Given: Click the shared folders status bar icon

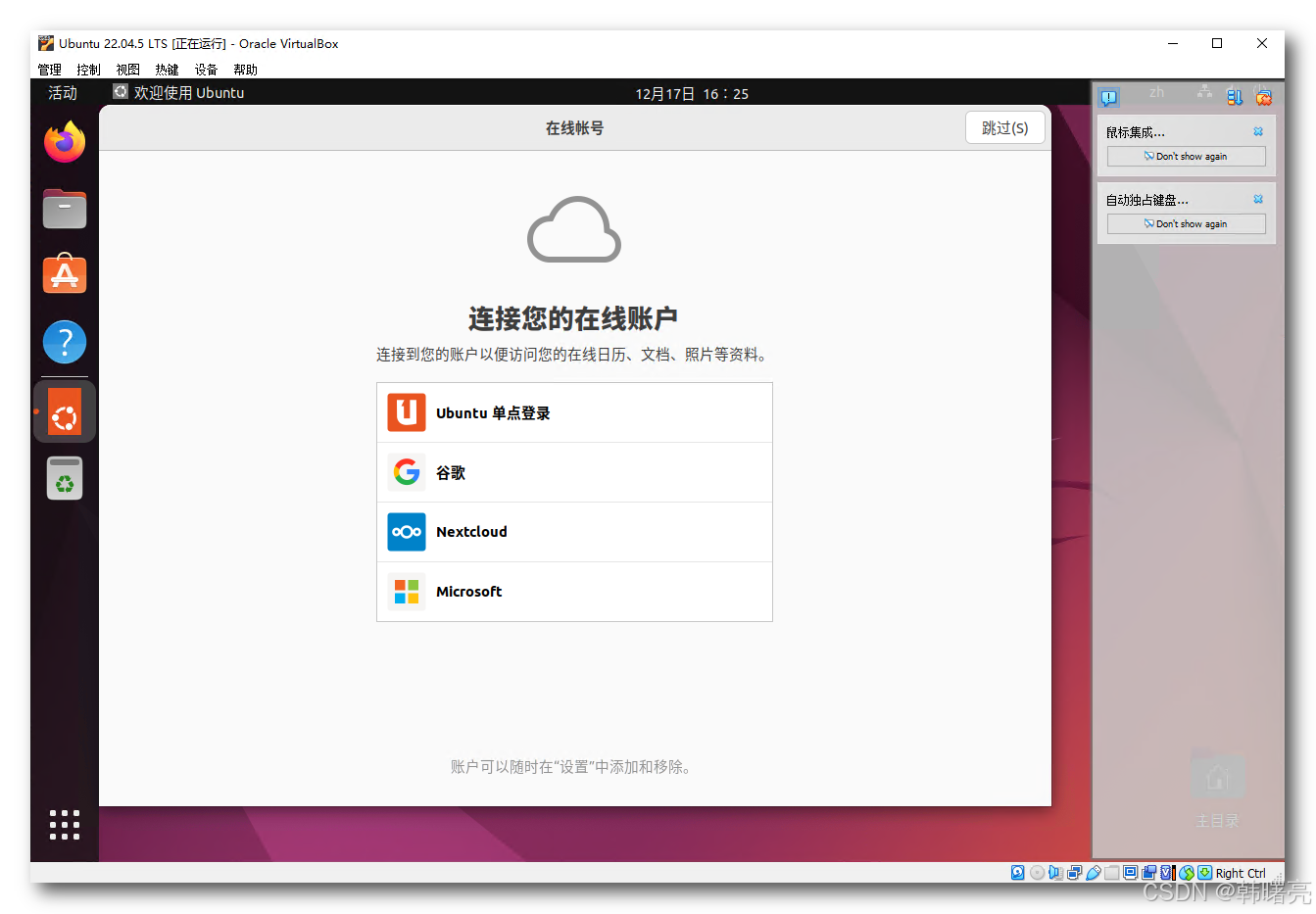Looking at the screenshot, I should 1111,872.
